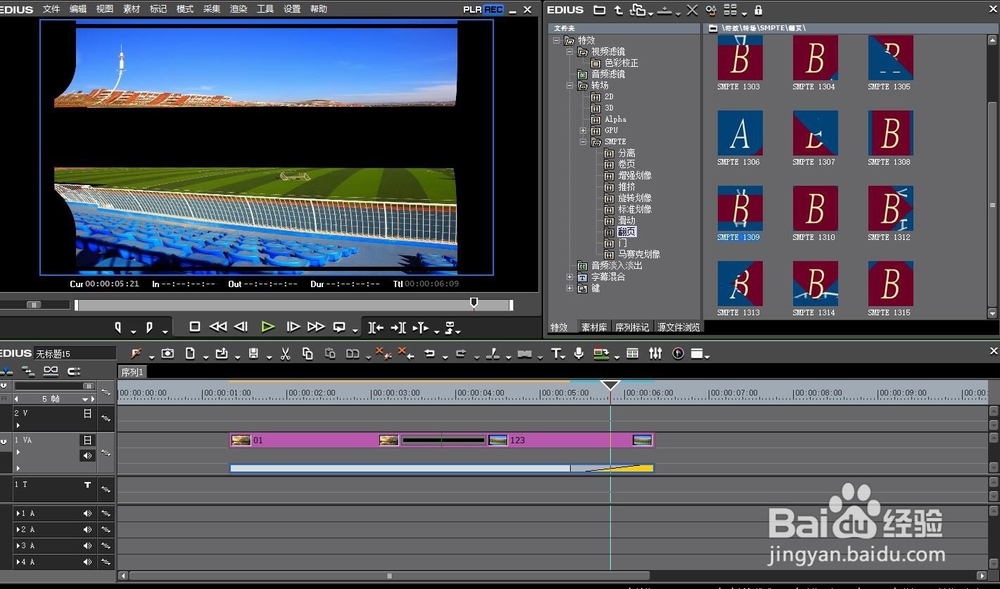Click the Stop button in player controls
The height and width of the screenshot is (589, 1000).
195,327
